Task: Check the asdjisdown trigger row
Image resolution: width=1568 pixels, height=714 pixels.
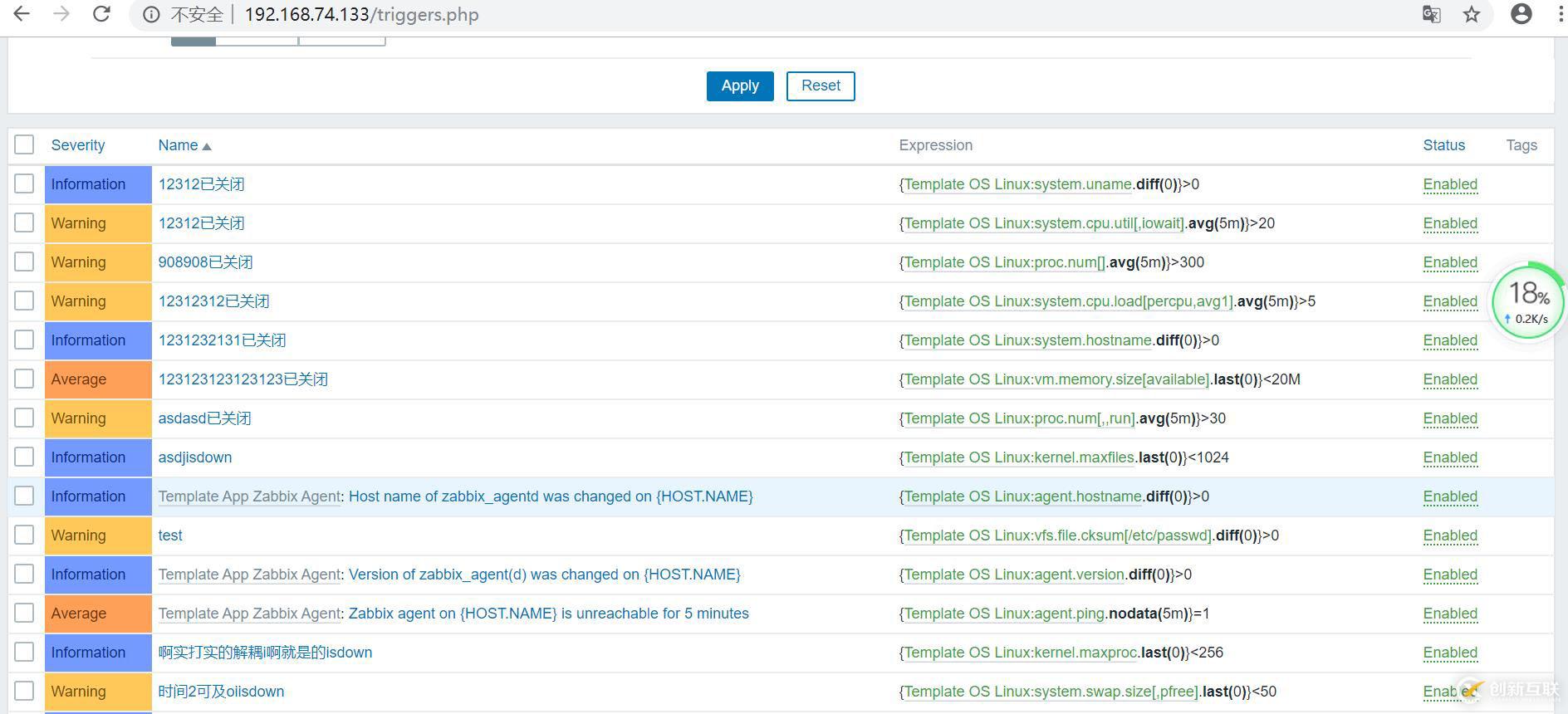Action: point(24,457)
